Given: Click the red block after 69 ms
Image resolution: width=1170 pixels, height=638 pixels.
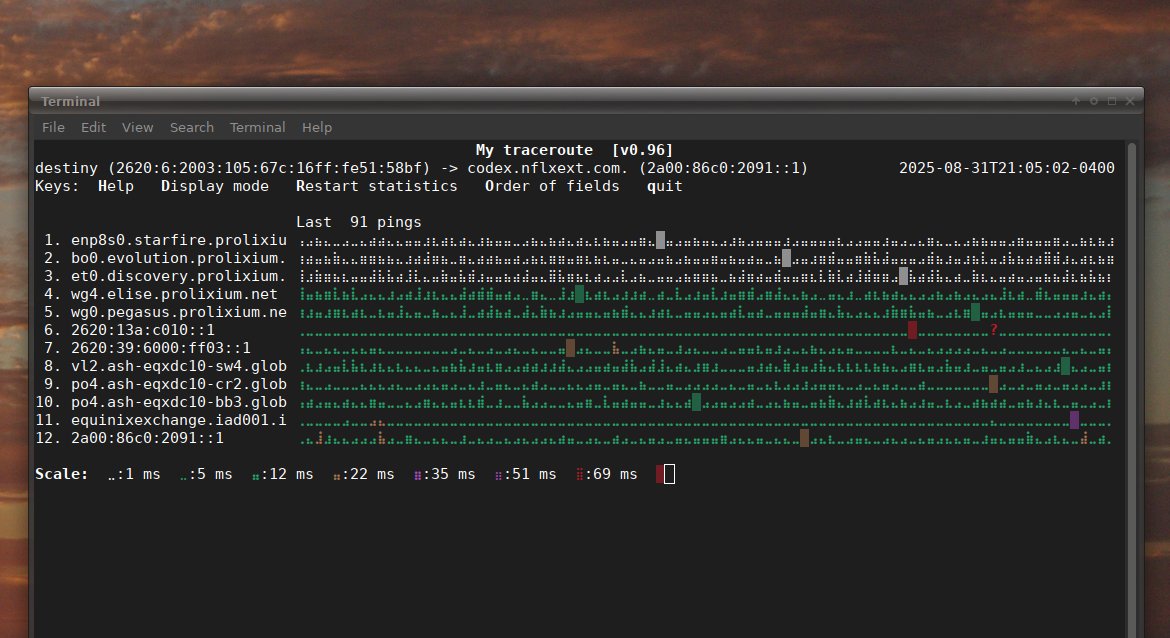Looking at the screenshot, I should (x=660, y=474).
